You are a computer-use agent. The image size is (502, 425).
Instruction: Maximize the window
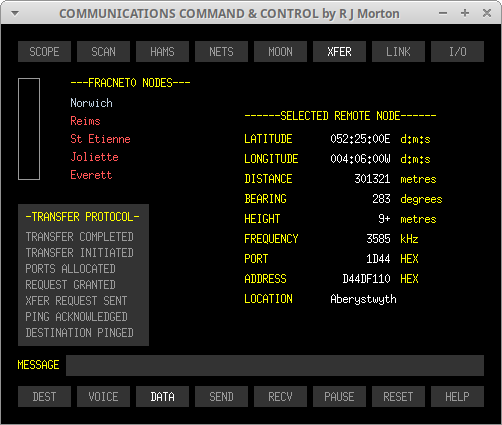tap(465, 13)
